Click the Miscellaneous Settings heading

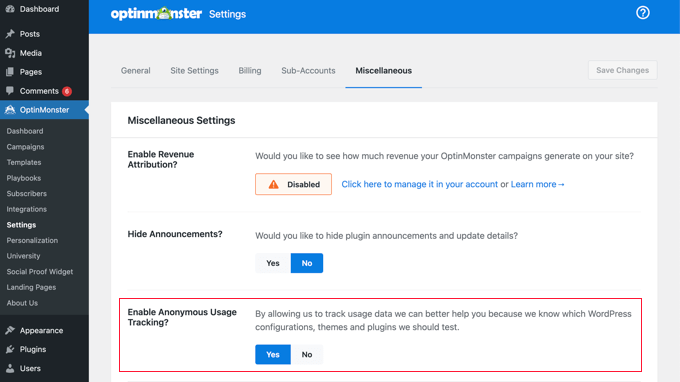pyautogui.click(x=181, y=120)
